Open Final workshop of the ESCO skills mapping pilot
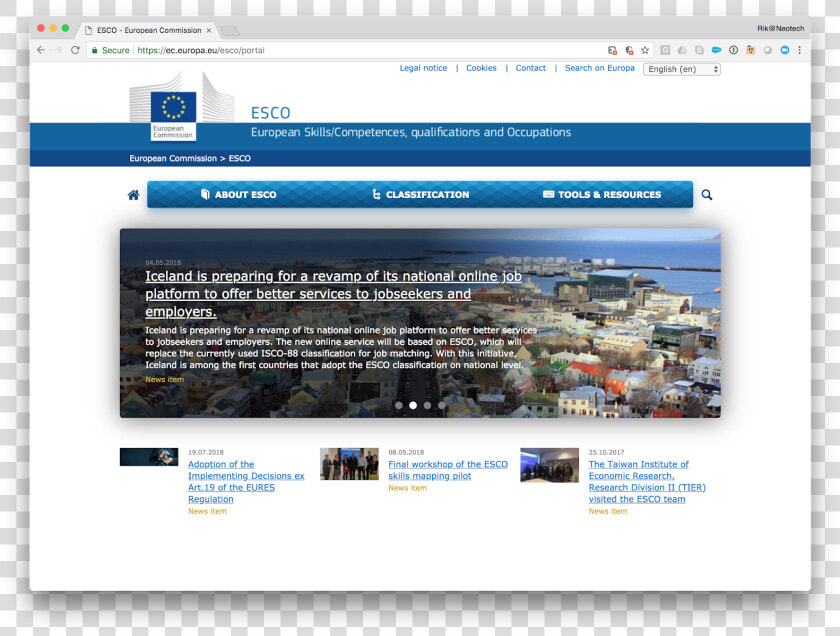This screenshot has height=636, width=840. click(x=448, y=470)
